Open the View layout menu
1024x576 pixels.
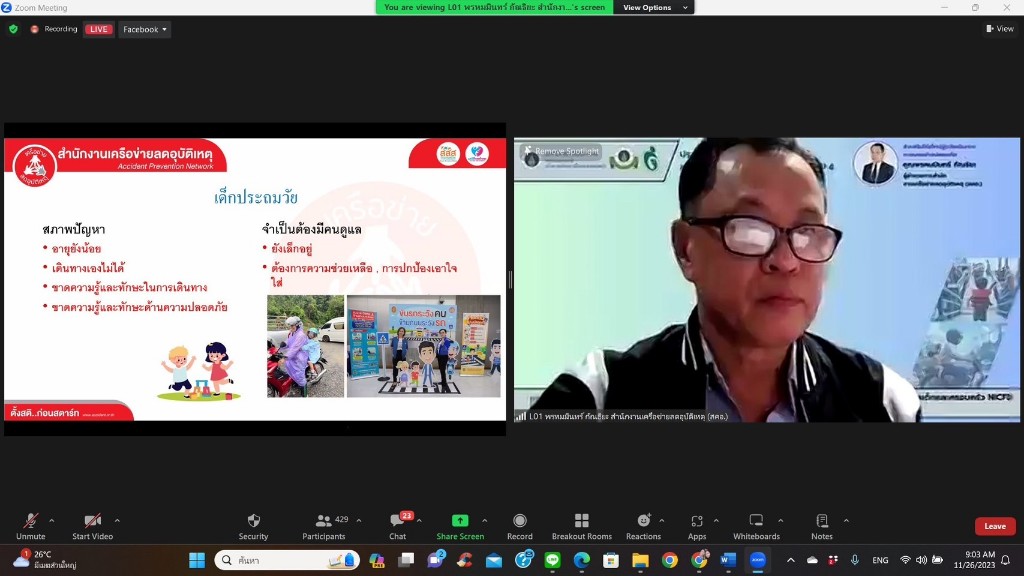tap(1000, 28)
